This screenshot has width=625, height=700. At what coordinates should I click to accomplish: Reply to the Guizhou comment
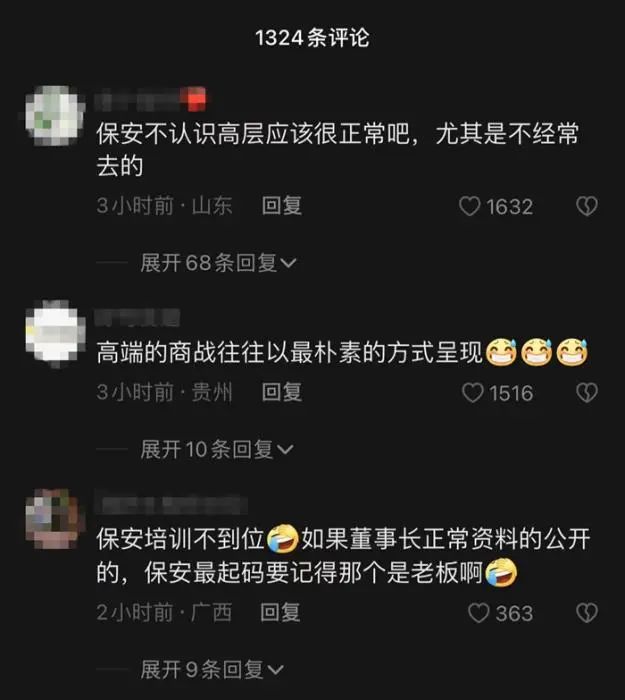[x=282, y=392]
